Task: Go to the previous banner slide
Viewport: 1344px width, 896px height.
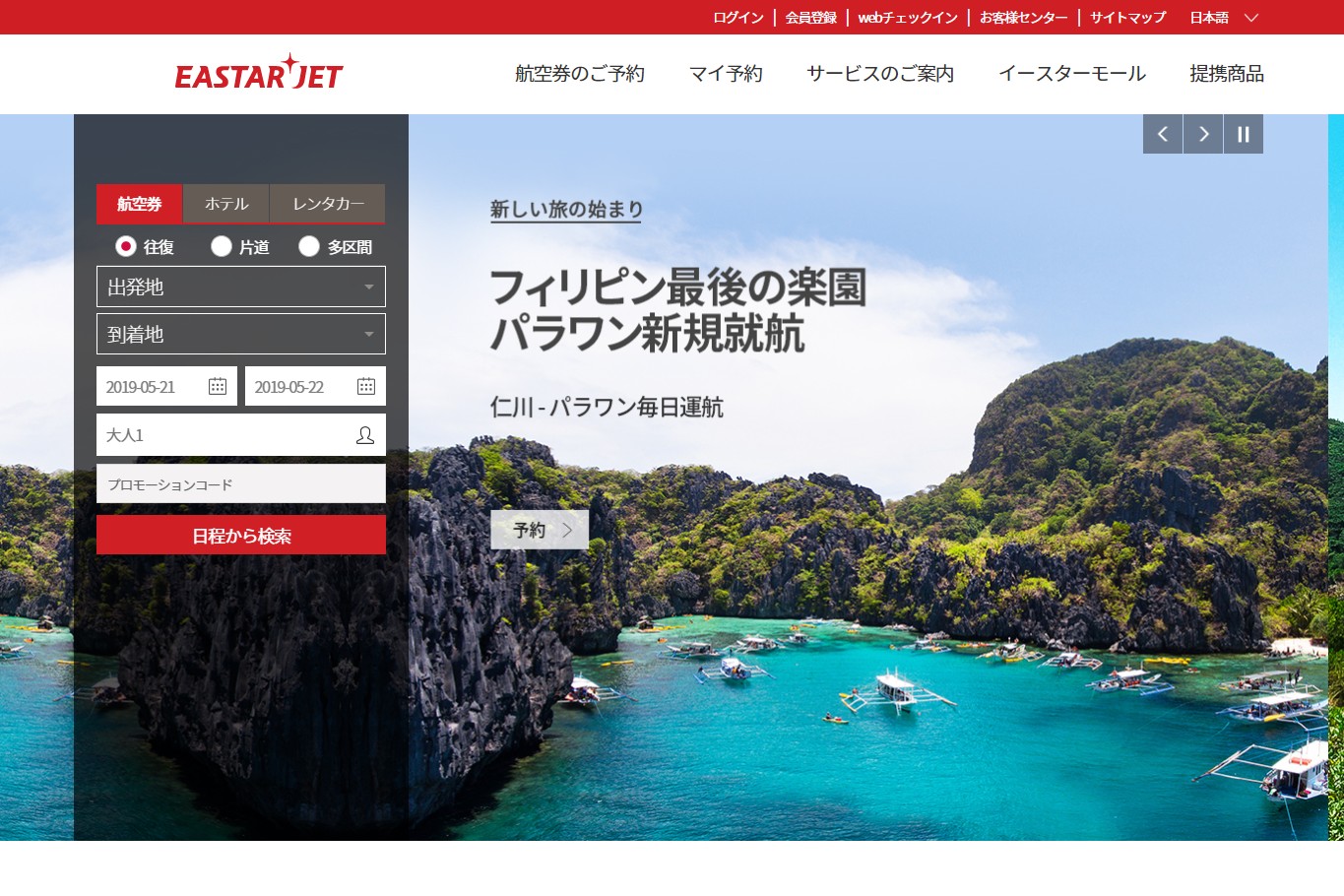Action: 1163,134
